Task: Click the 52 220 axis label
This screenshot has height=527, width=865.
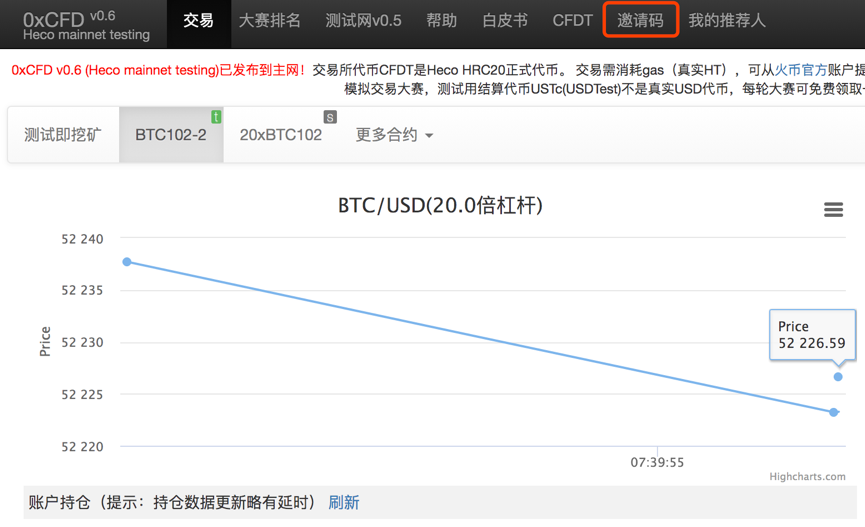Action: coord(82,447)
